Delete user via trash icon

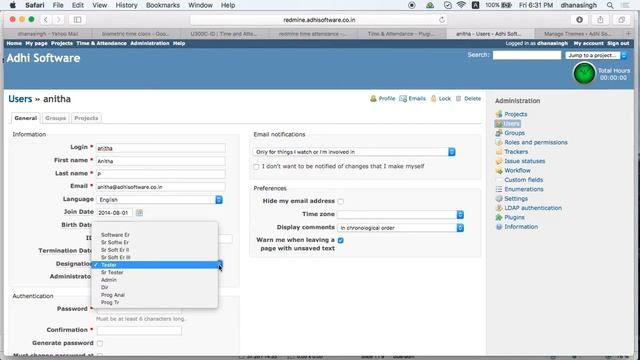tap(458, 98)
